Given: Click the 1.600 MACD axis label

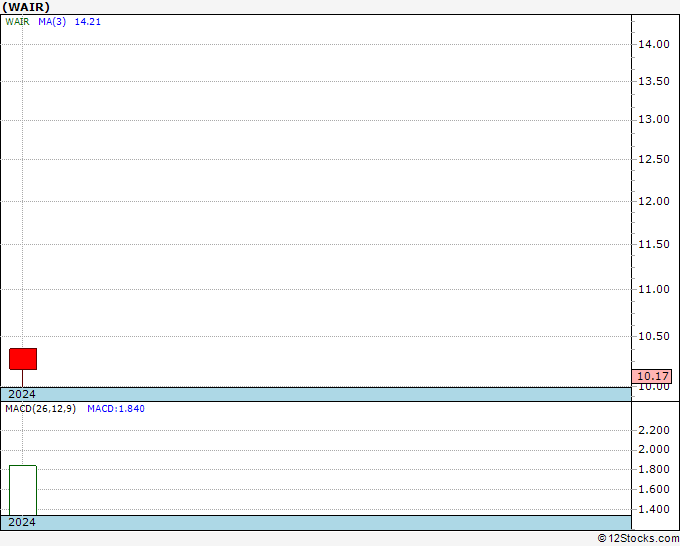Looking at the screenshot, I should 654,489.
